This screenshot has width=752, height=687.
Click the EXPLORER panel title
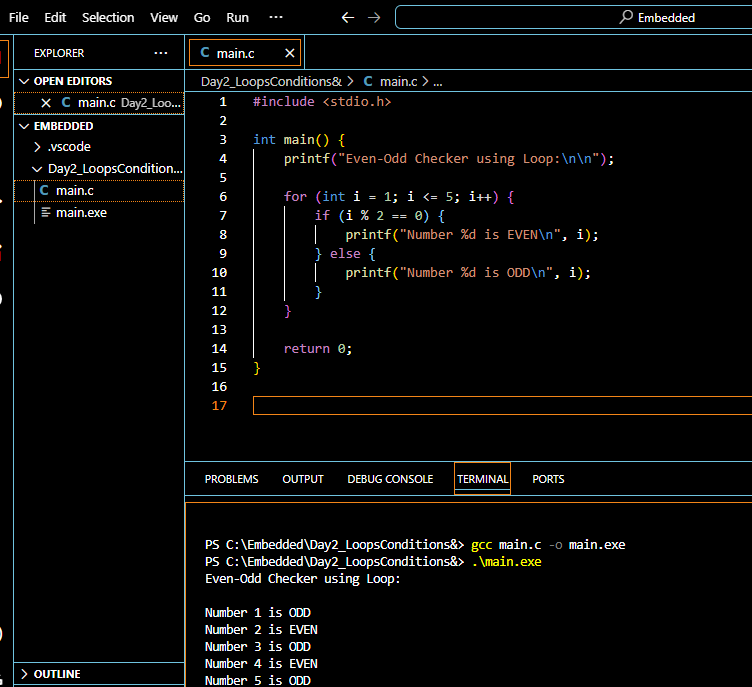click(59, 53)
